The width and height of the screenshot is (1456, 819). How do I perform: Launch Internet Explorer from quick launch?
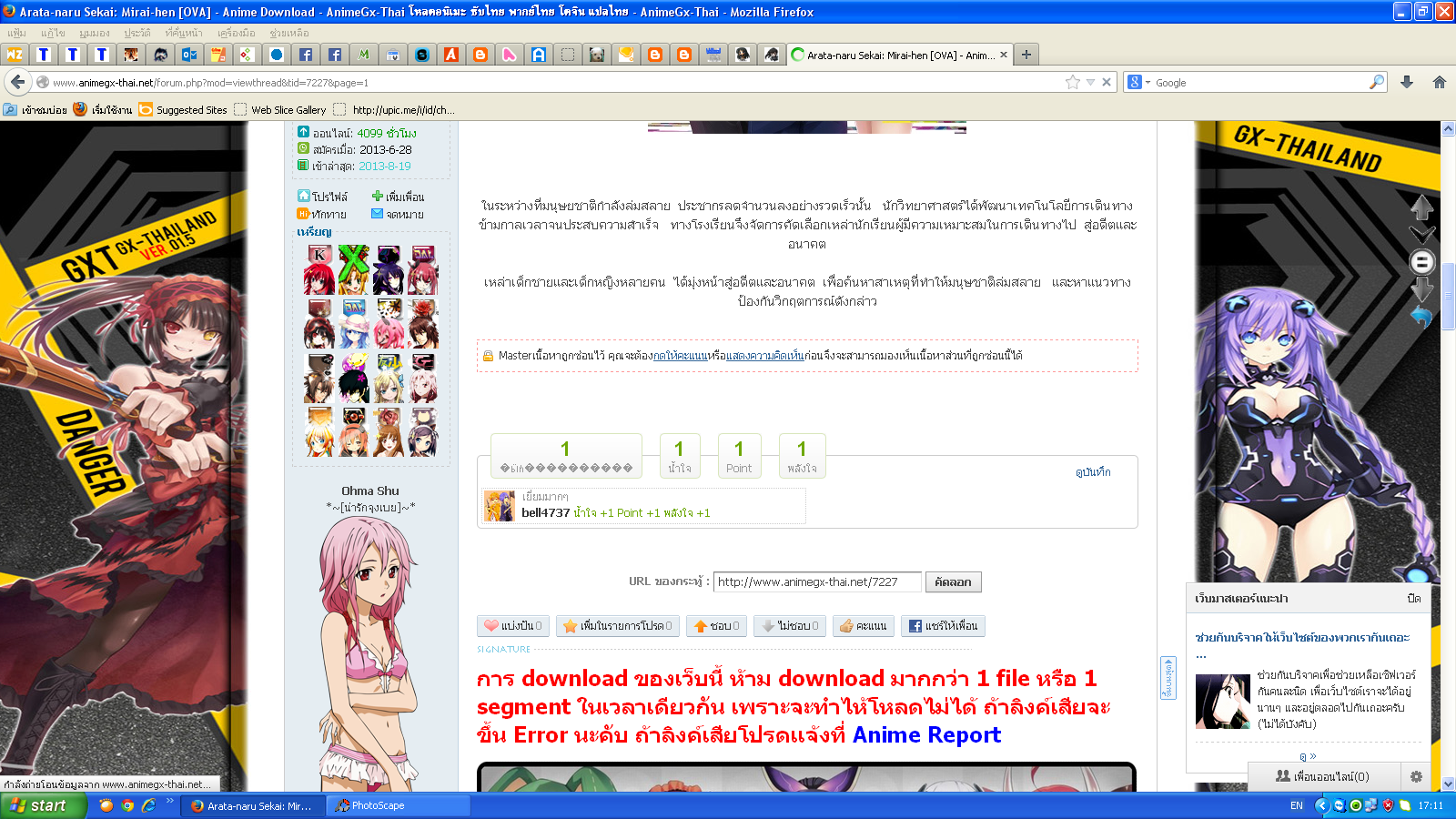click(148, 805)
